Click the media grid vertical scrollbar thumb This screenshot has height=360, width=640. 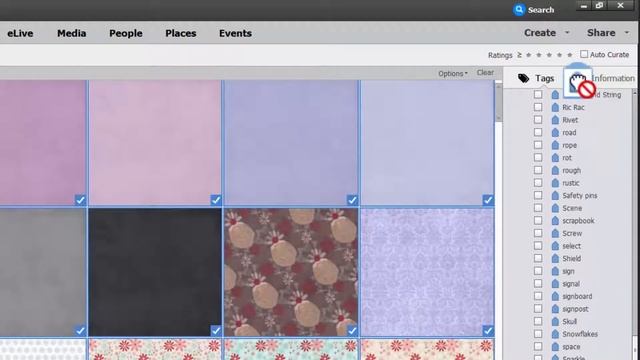click(x=498, y=102)
